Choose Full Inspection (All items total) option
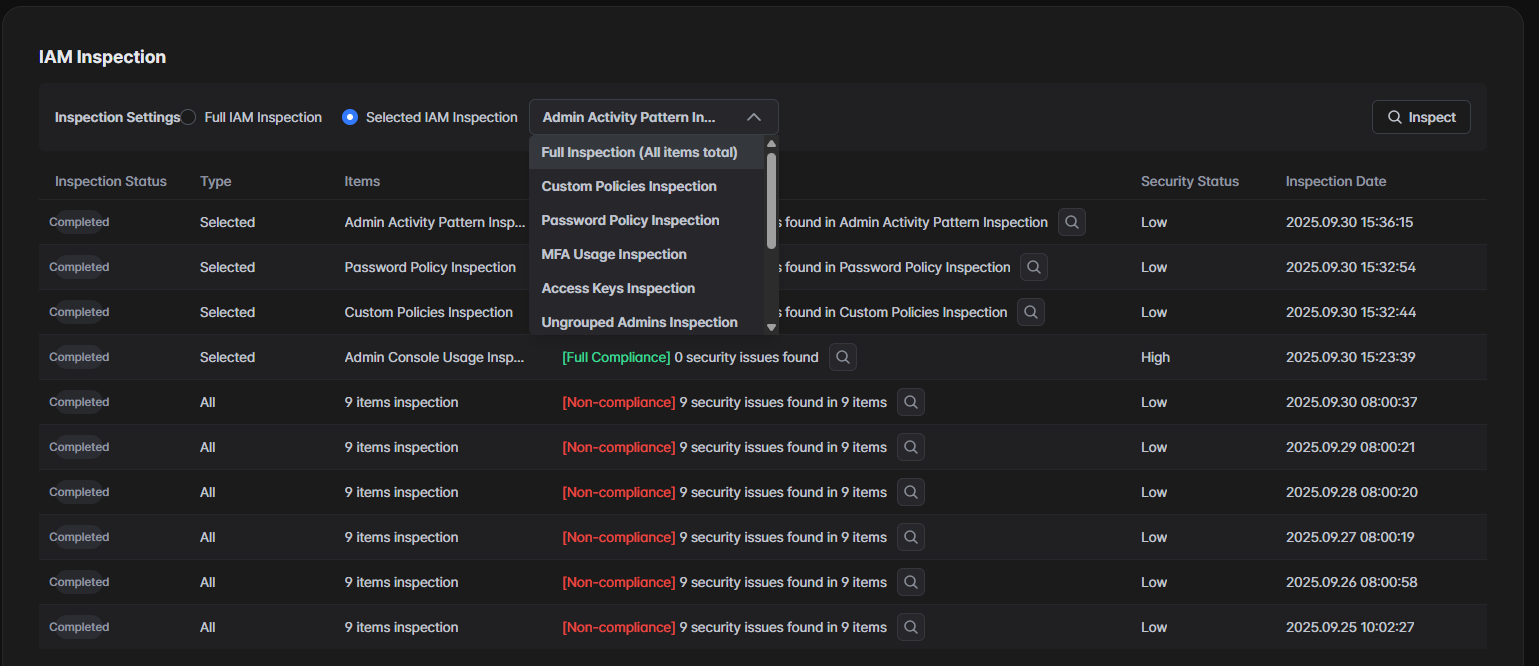The image size is (1539, 666). click(639, 152)
